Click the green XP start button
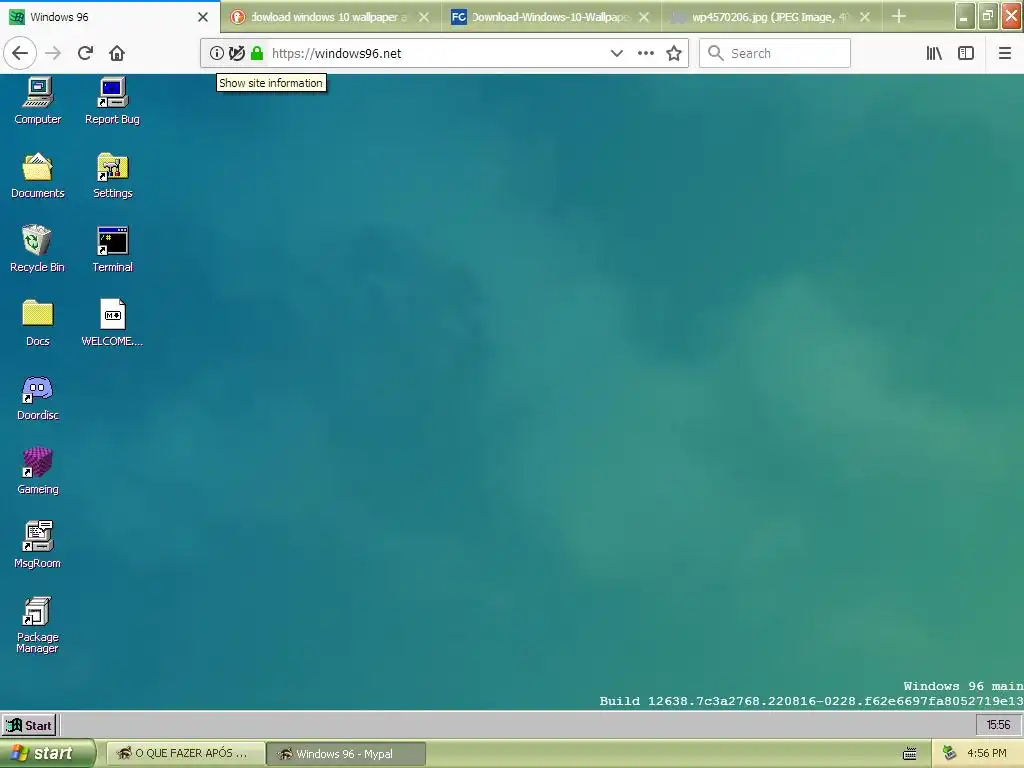Screen dimensions: 1024x768 click(x=47, y=754)
